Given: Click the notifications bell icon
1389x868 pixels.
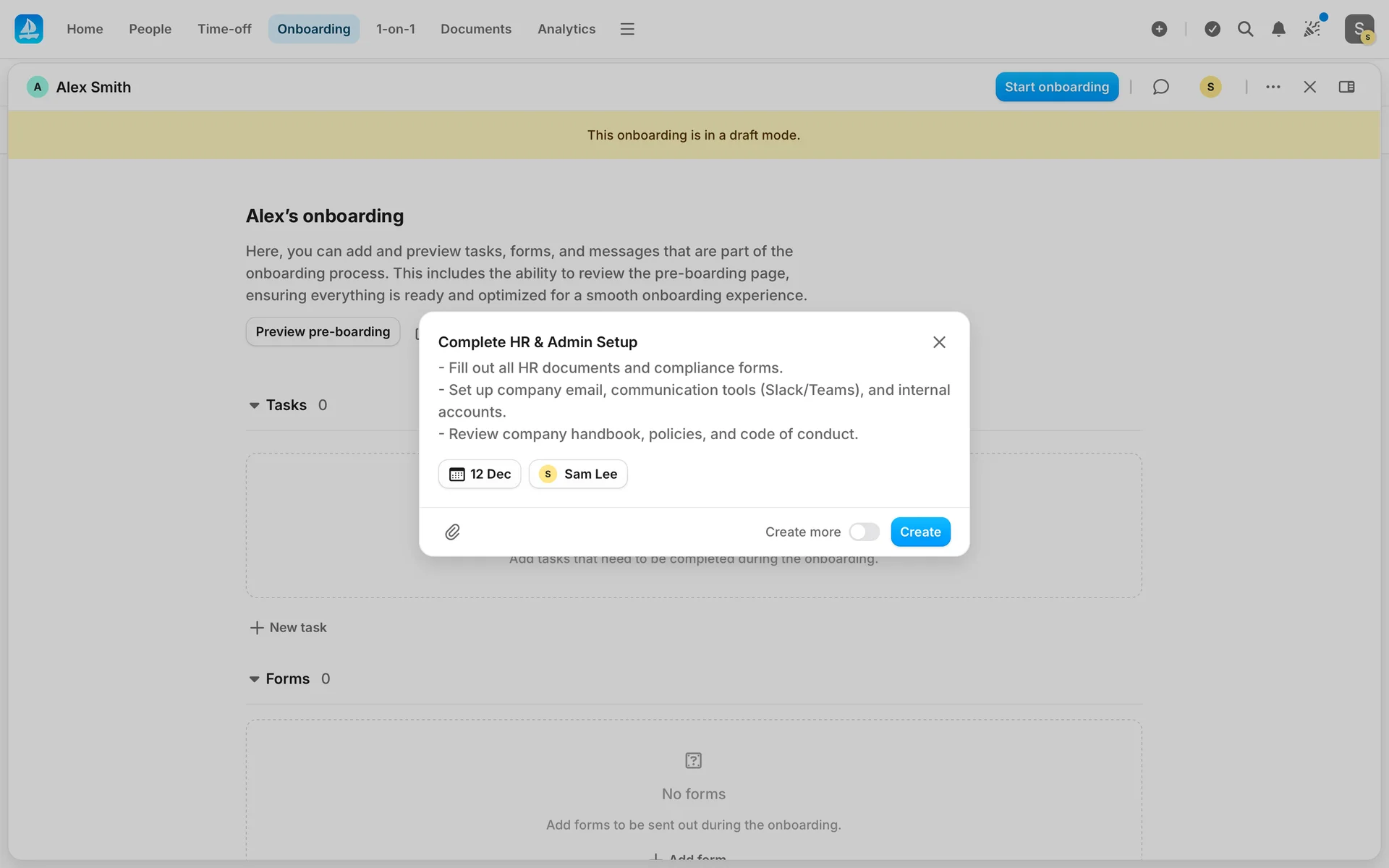Looking at the screenshot, I should (1278, 29).
